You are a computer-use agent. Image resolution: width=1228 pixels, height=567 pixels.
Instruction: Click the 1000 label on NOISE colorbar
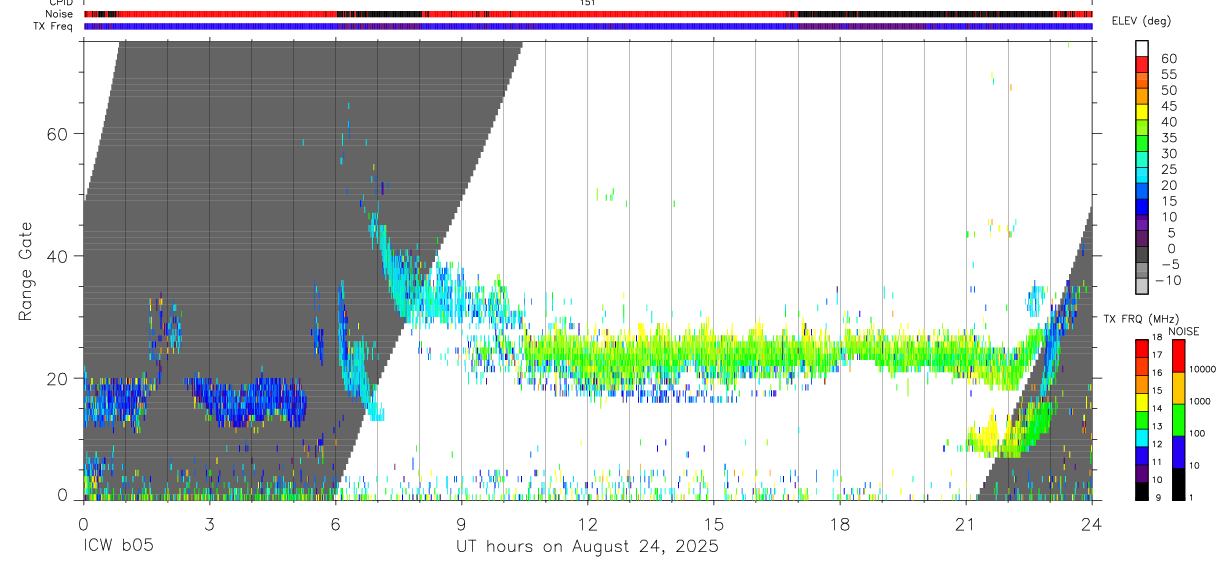[x=1200, y=401]
